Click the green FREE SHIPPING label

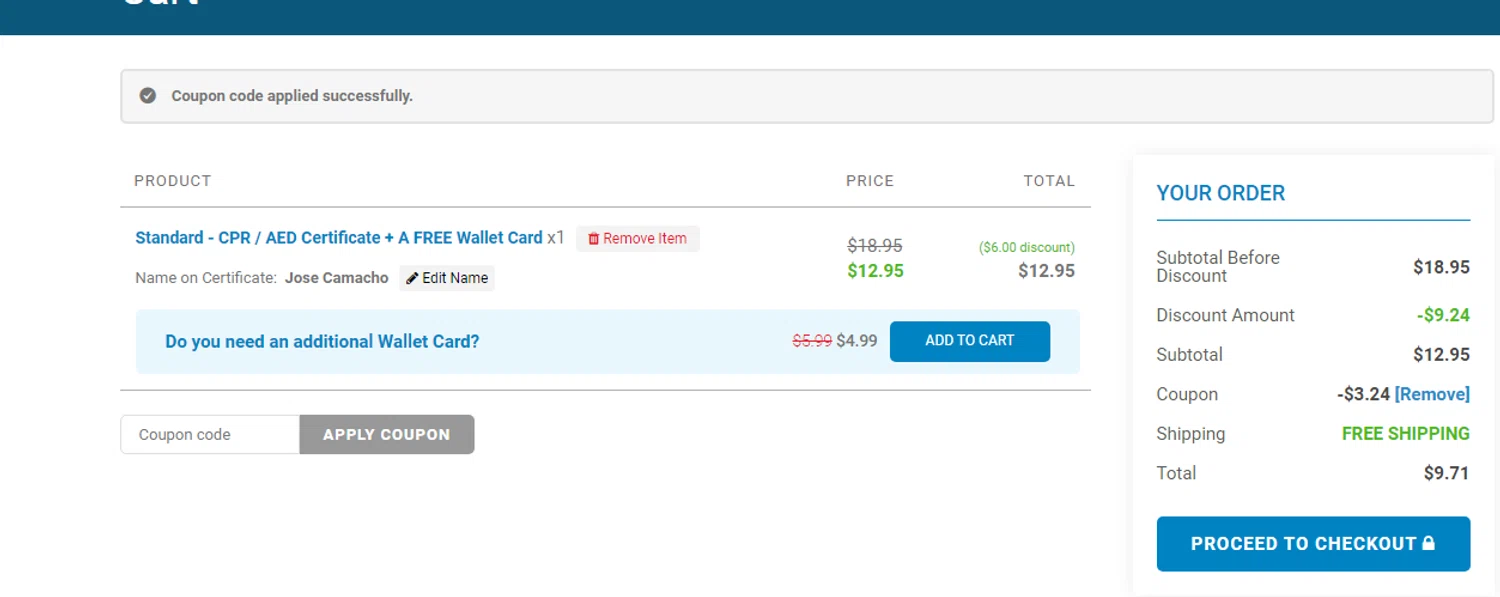pos(1405,434)
